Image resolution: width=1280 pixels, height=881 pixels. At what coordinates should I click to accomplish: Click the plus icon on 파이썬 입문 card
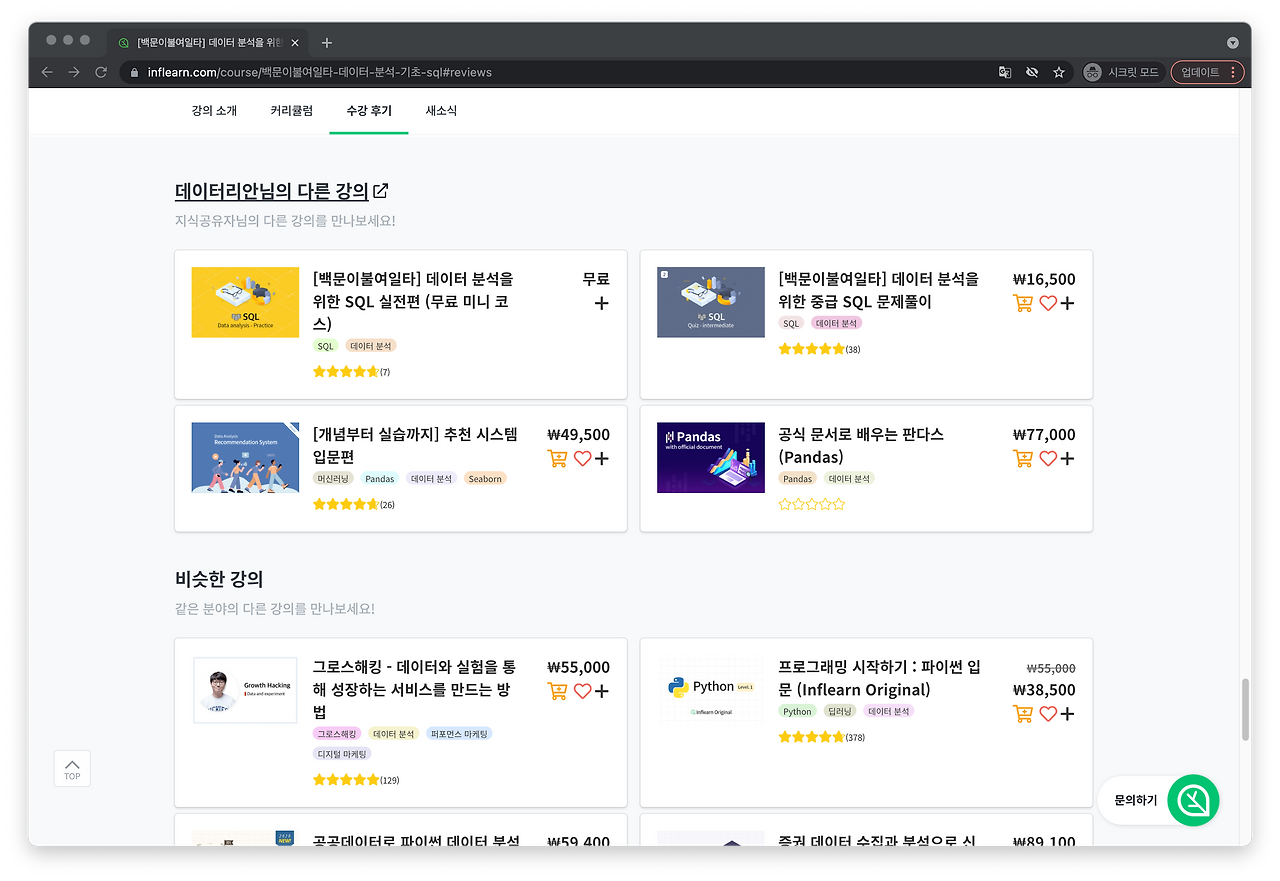[x=1067, y=714]
